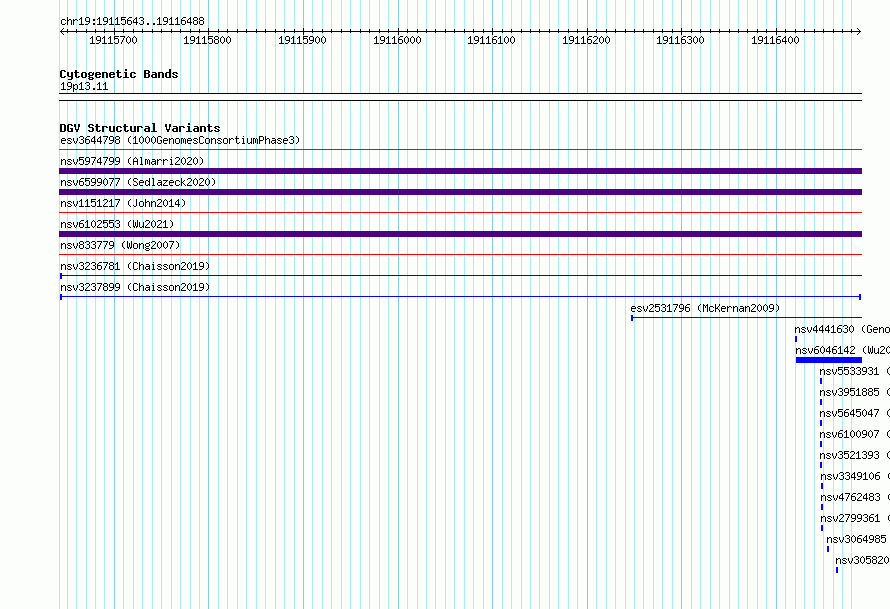Select the thick blue nsv6046142 bar
This screenshot has width=890, height=609.
tap(829, 360)
